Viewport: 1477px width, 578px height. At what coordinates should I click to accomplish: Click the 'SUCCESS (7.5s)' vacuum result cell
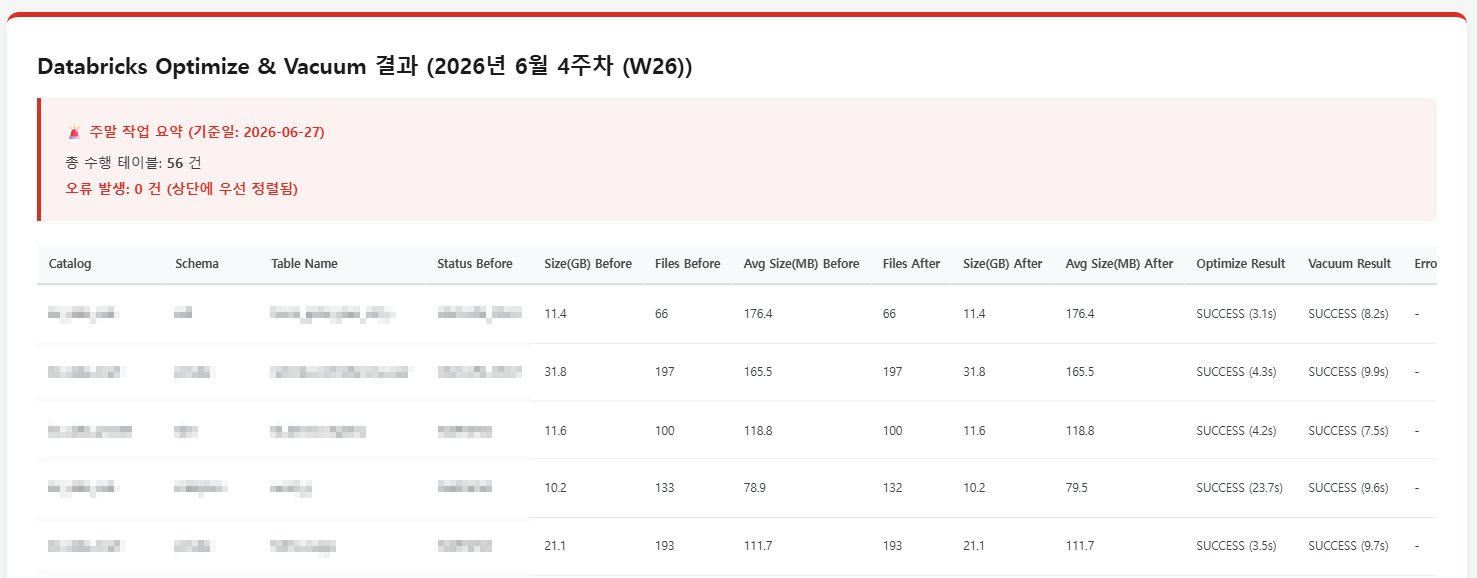(1348, 431)
